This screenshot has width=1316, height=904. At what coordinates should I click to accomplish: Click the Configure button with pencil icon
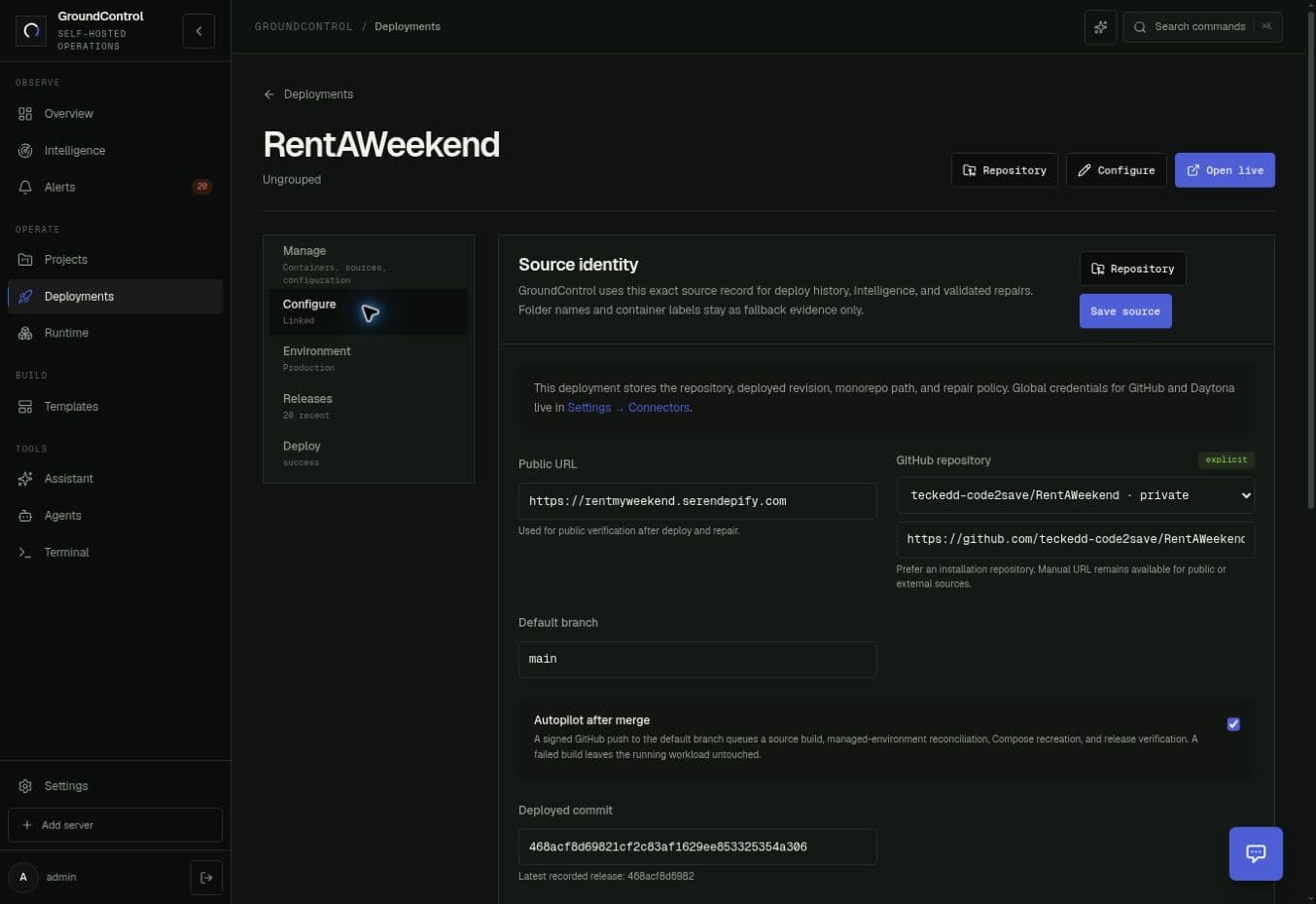(1116, 170)
